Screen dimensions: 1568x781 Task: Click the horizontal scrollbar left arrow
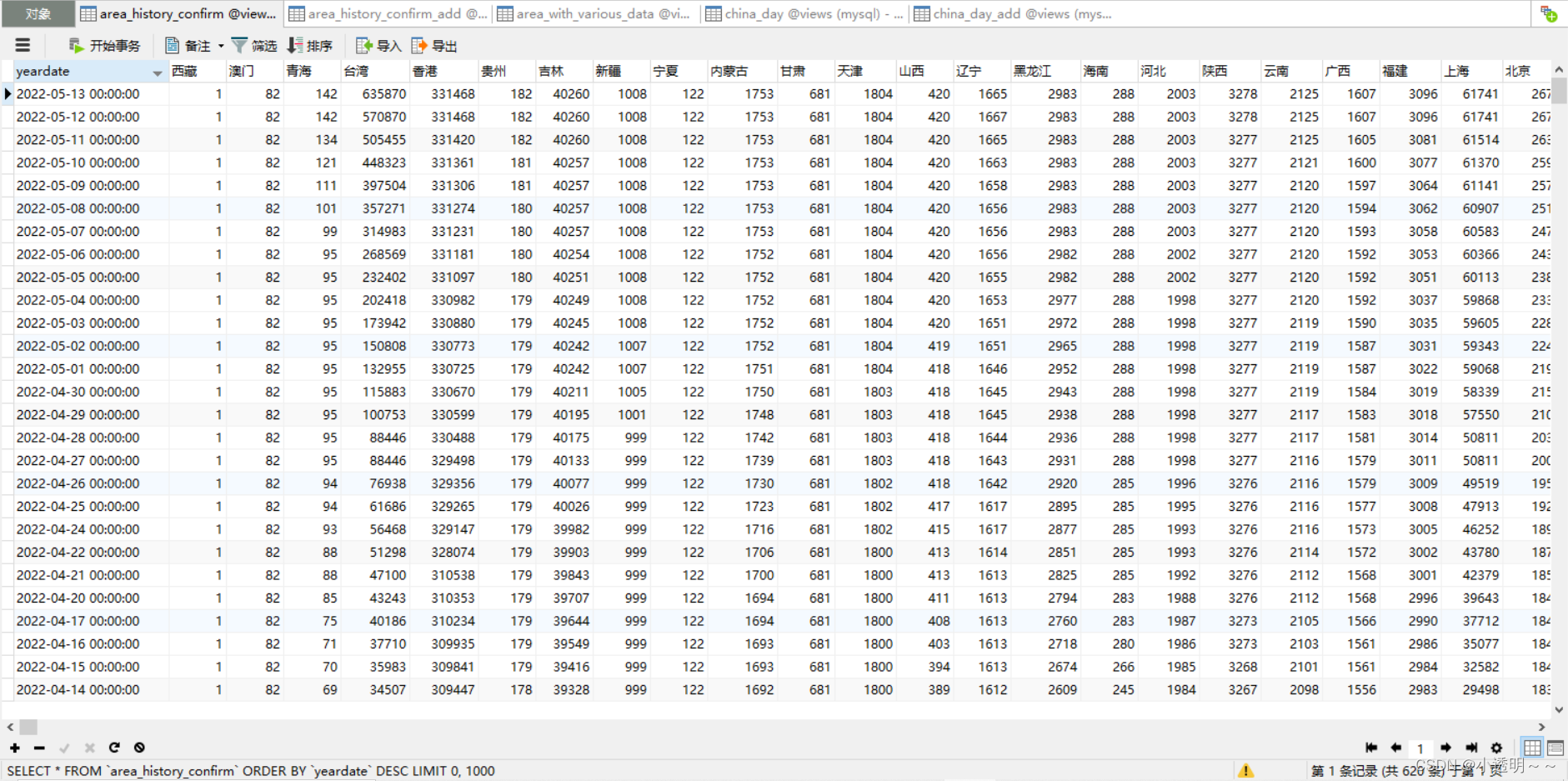point(10,727)
